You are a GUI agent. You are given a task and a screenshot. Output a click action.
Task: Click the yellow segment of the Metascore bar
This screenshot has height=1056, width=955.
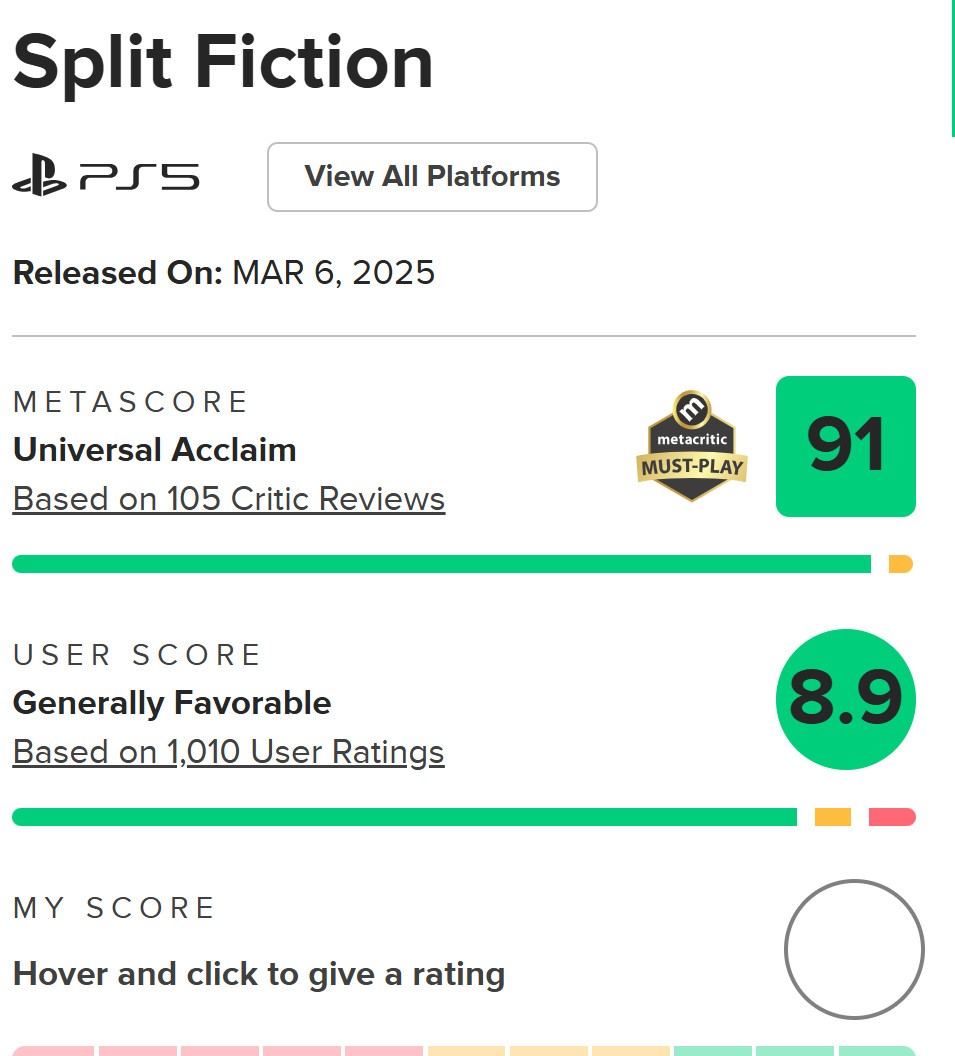pyautogui.click(x=900, y=564)
